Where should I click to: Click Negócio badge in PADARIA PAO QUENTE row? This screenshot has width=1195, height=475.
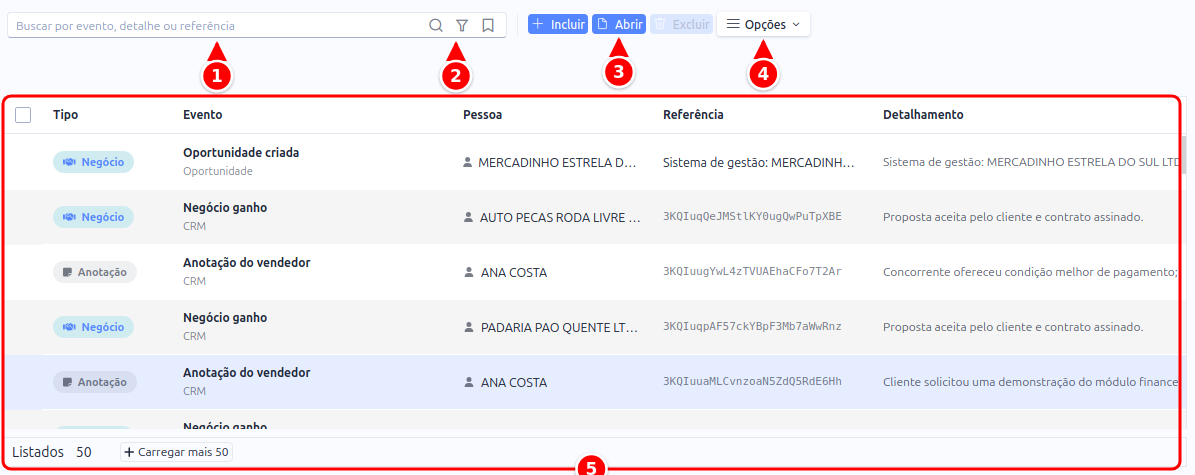[x=93, y=327]
